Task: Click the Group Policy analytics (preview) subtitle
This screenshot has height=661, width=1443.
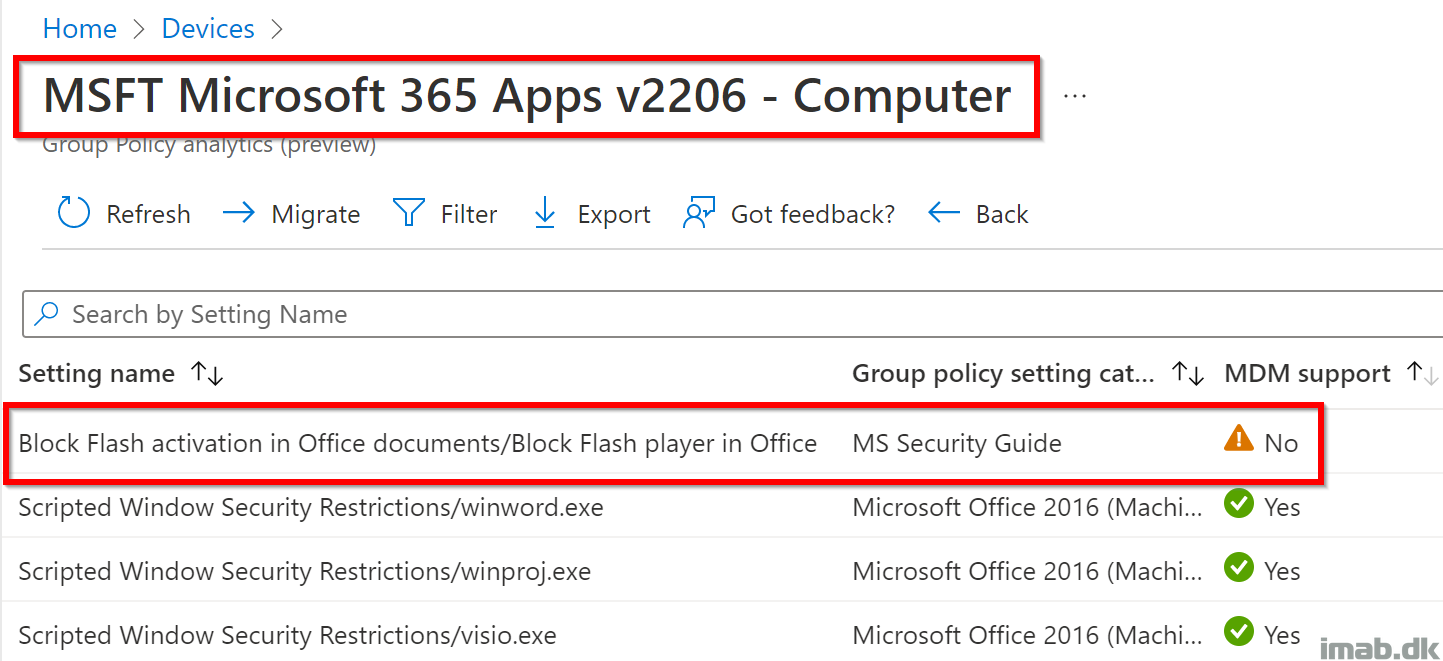Action: 209,145
